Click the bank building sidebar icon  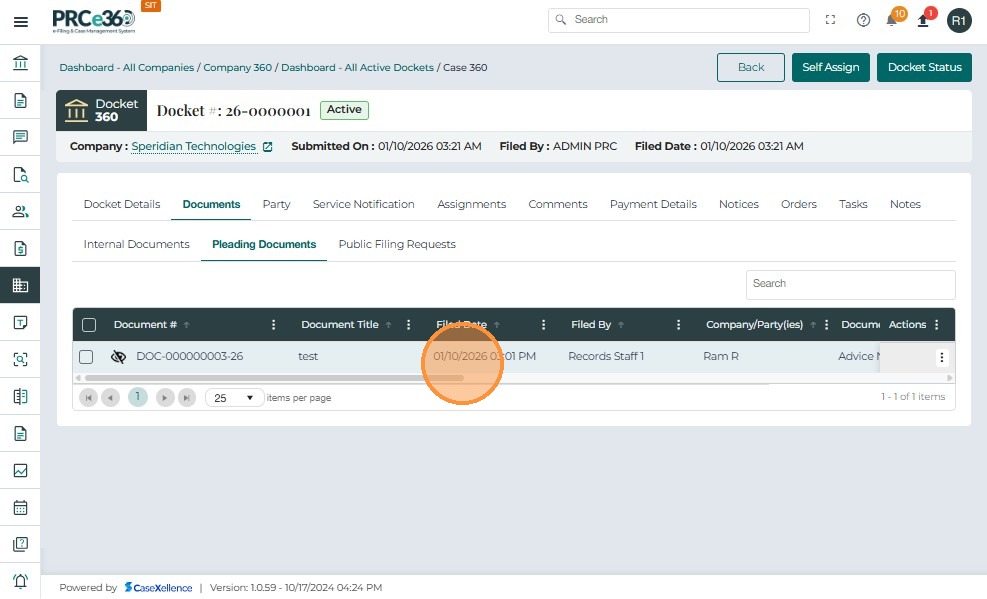point(20,63)
